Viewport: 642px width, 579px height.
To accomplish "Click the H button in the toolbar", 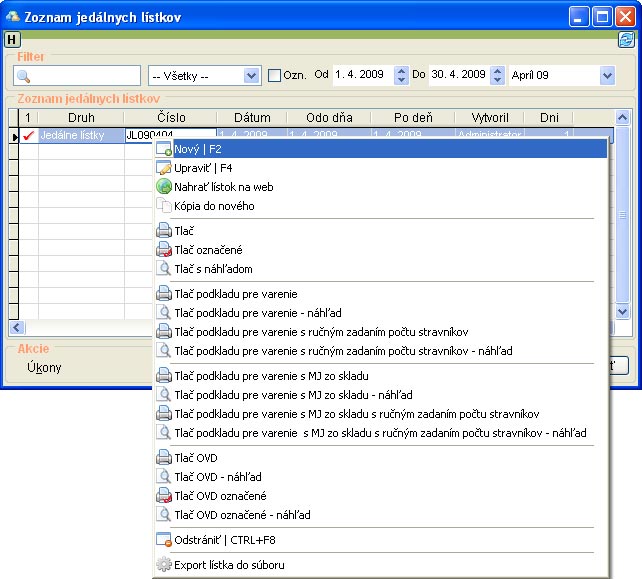I will point(12,39).
